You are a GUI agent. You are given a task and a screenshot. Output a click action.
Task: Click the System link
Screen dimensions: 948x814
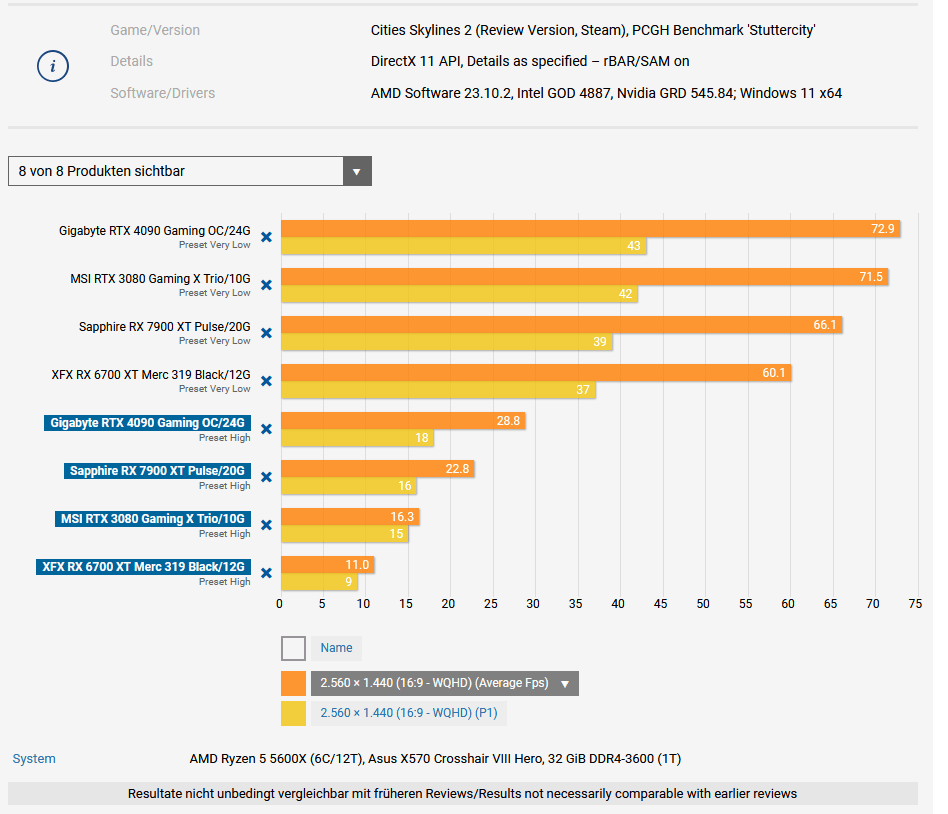point(34,759)
